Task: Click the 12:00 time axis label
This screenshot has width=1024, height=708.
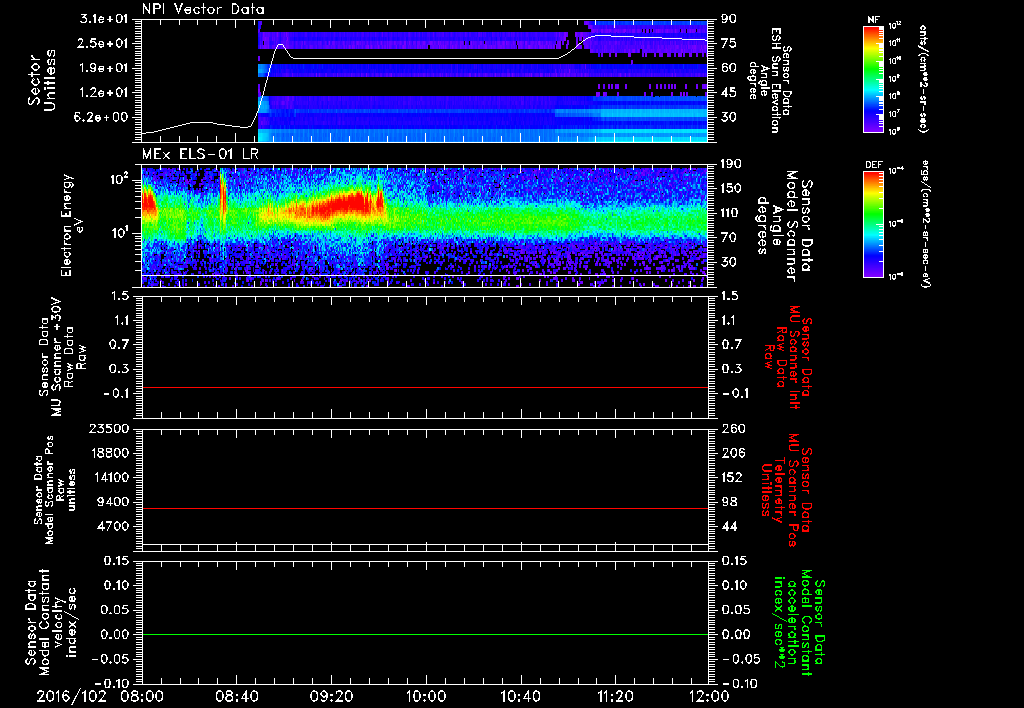Action: (x=710, y=696)
